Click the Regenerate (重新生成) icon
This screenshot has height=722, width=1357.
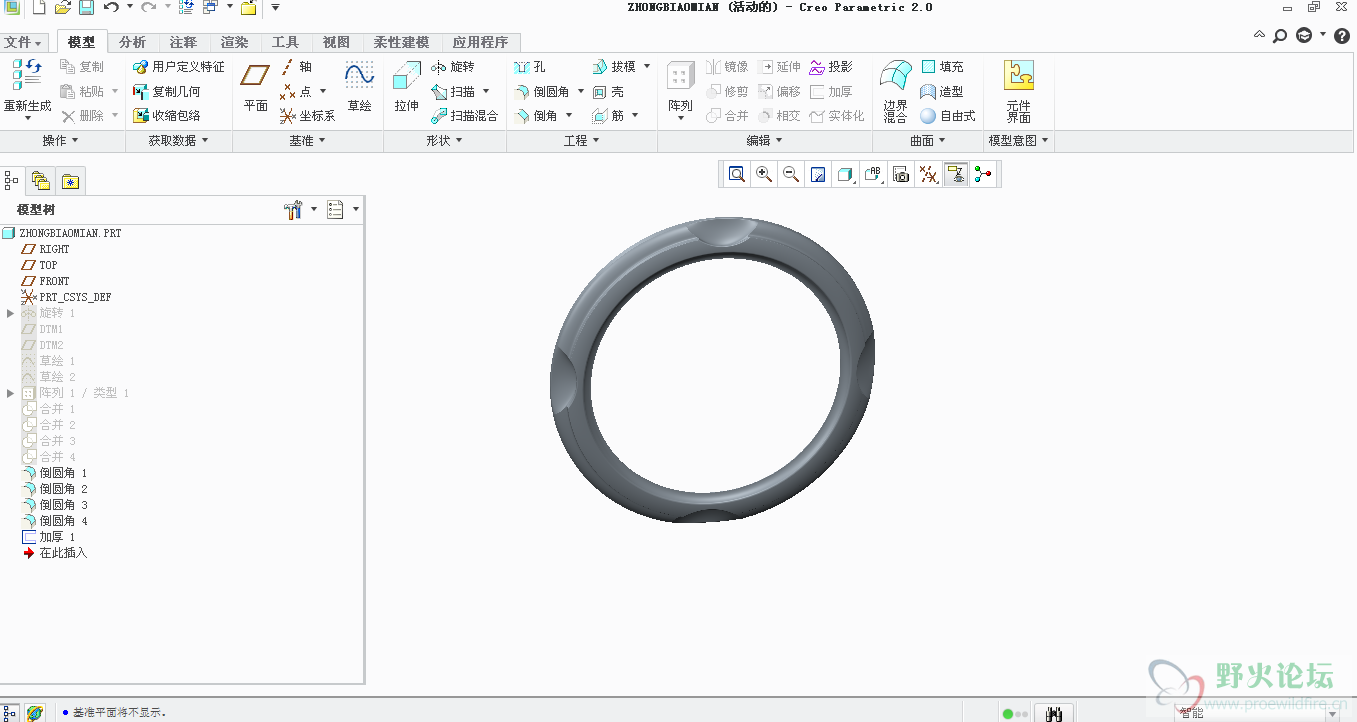pos(27,76)
